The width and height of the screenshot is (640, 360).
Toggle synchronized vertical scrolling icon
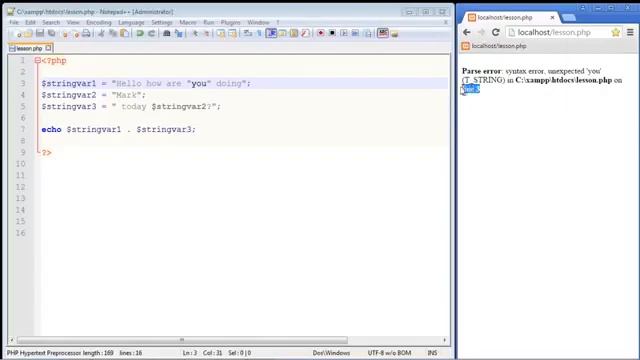221,33
